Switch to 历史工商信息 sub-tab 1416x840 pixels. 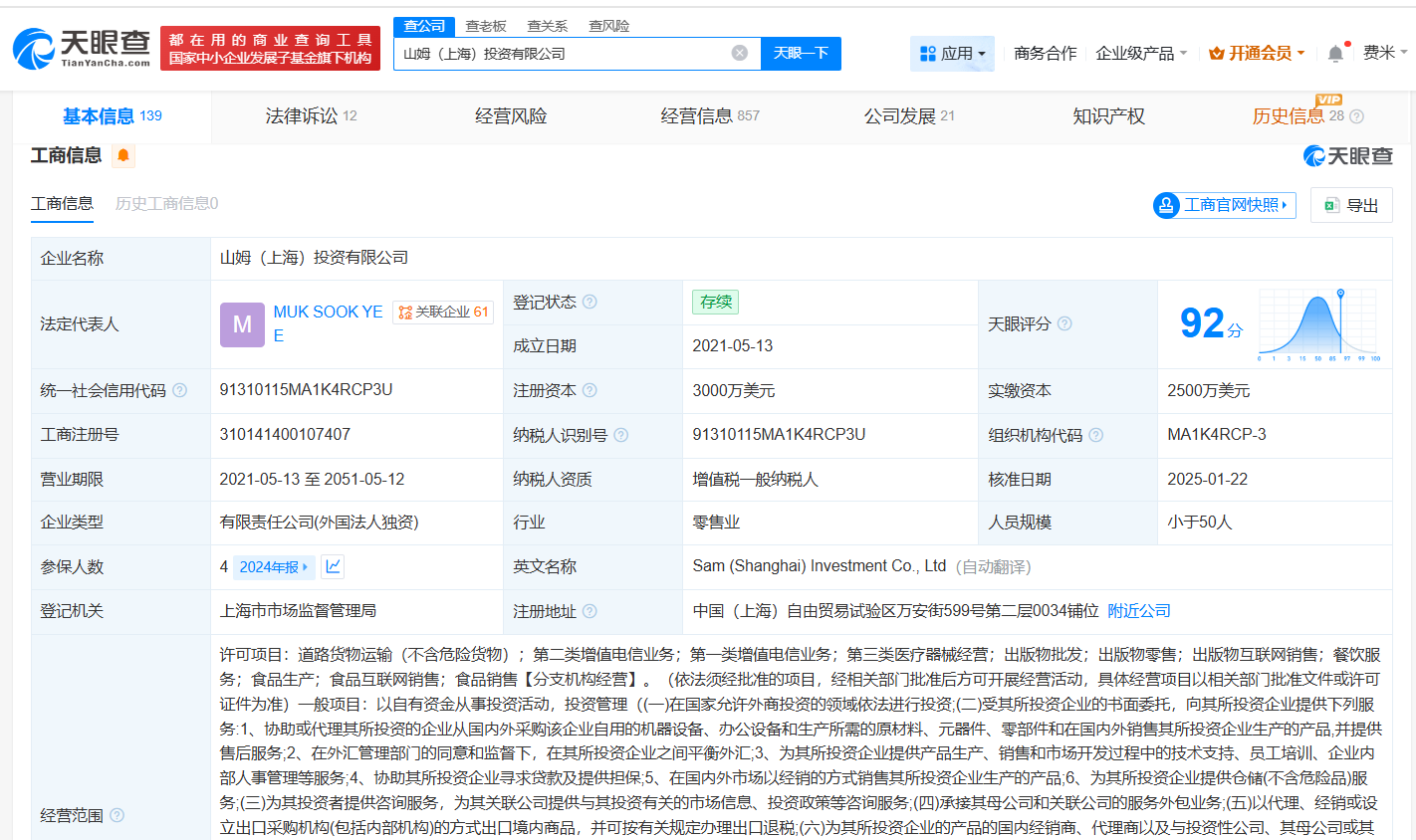[166, 203]
